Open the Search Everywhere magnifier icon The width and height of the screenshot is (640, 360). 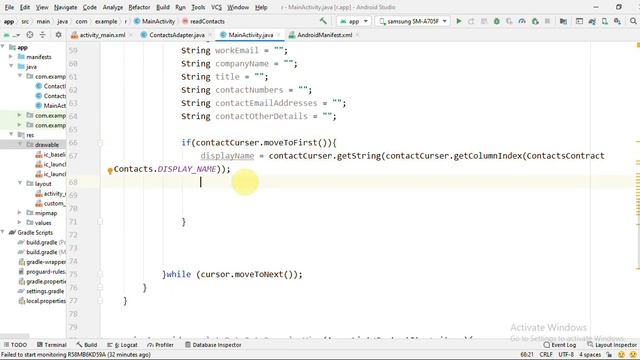[x=633, y=21]
